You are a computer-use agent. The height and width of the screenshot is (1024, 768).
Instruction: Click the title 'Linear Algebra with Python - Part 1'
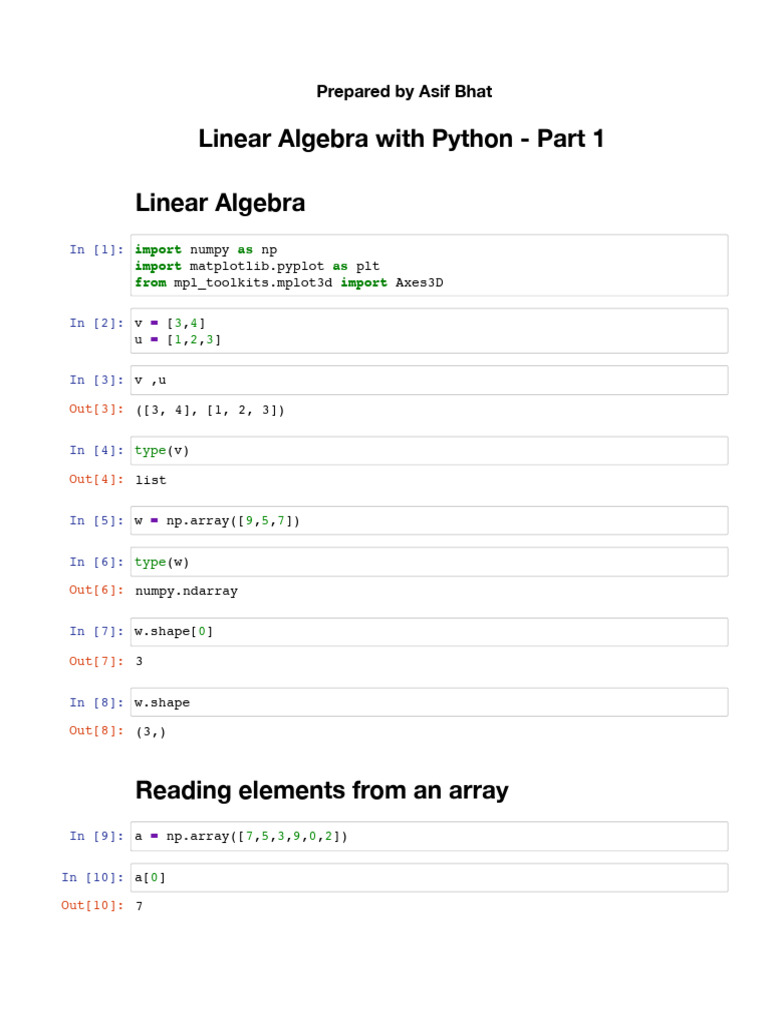click(401, 138)
